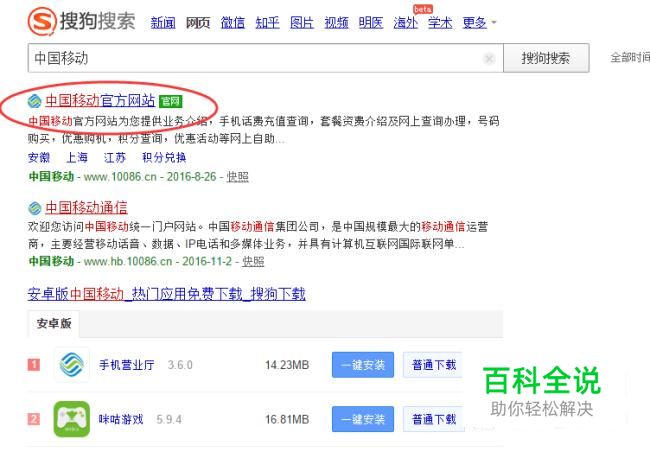Click the 咪咕游戏 app icon
The width and height of the screenshot is (650, 452).
72,419
